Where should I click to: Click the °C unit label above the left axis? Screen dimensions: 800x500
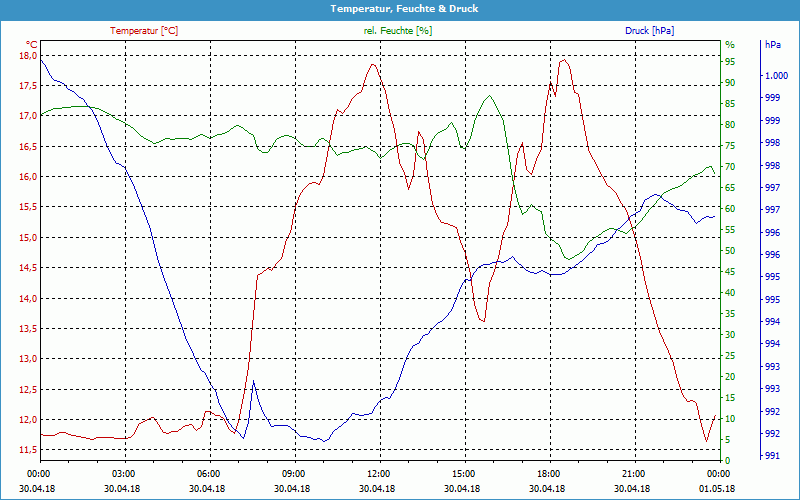pyautogui.click(x=31, y=45)
